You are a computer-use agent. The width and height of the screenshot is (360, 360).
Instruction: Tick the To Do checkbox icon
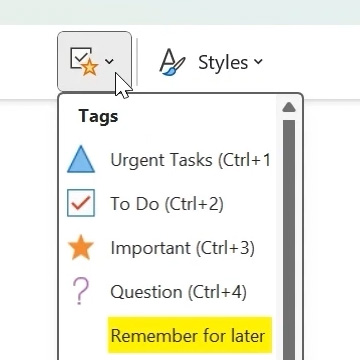click(x=81, y=203)
